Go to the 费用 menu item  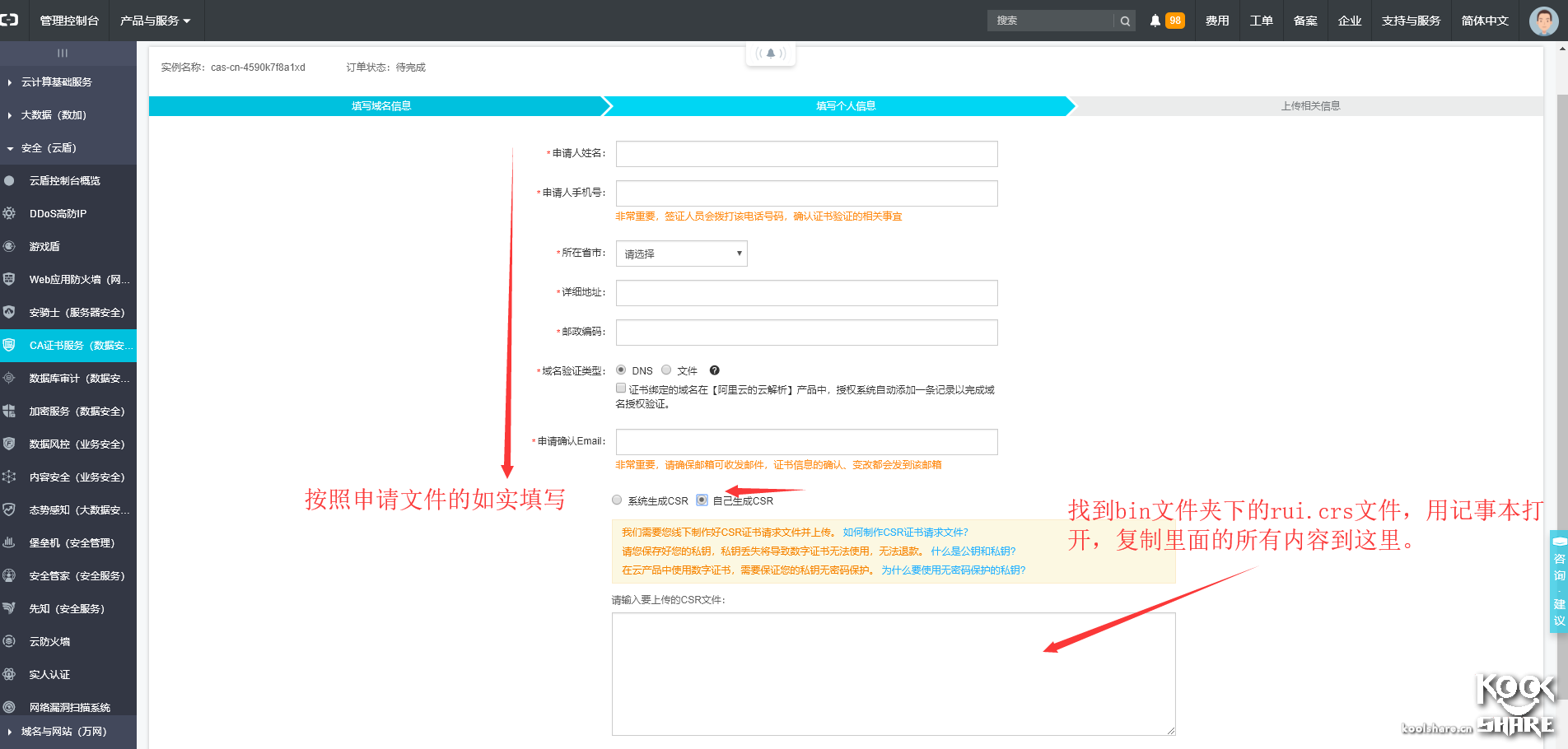(x=1216, y=21)
